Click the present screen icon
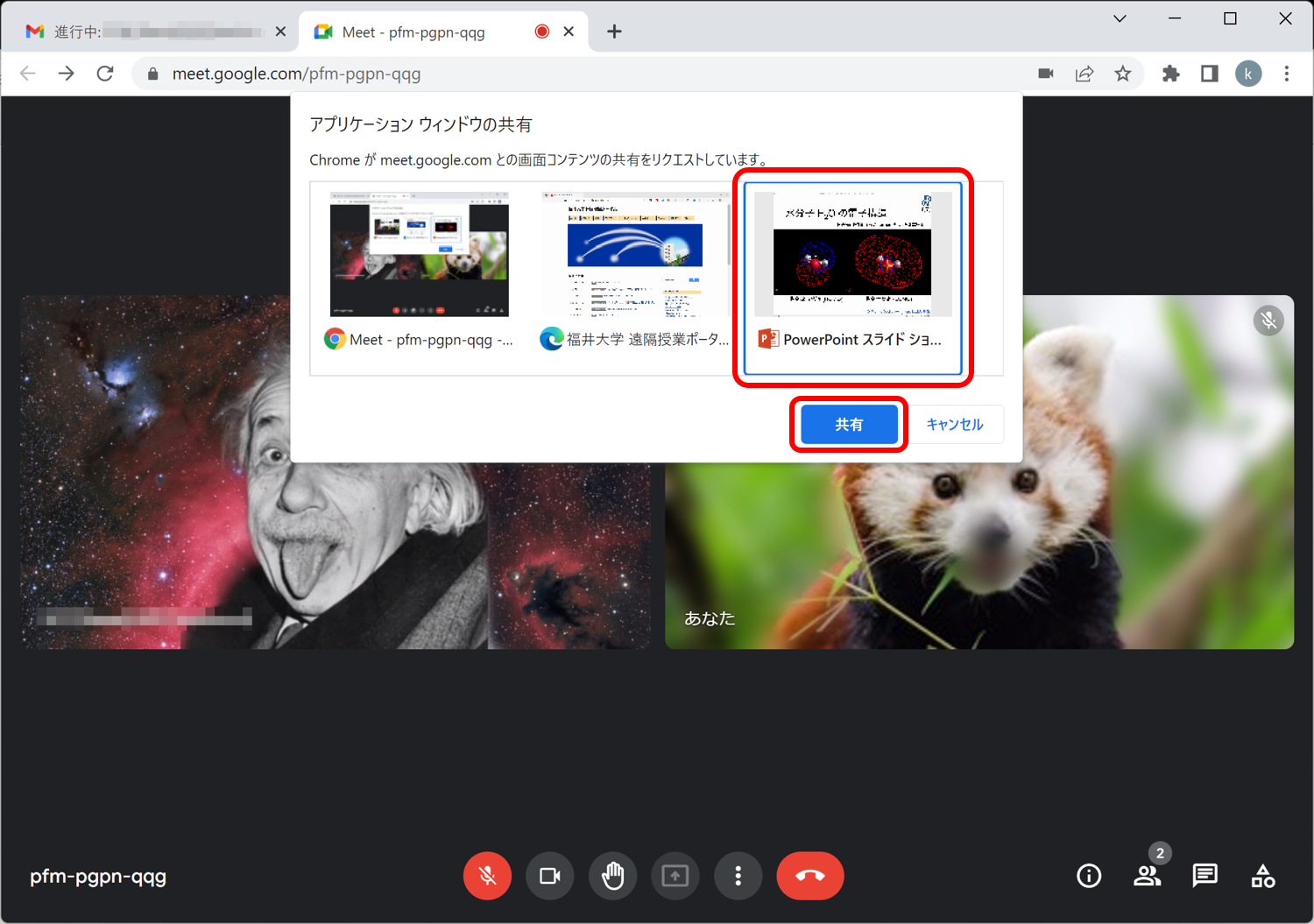The height and width of the screenshot is (924, 1314). (675, 876)
